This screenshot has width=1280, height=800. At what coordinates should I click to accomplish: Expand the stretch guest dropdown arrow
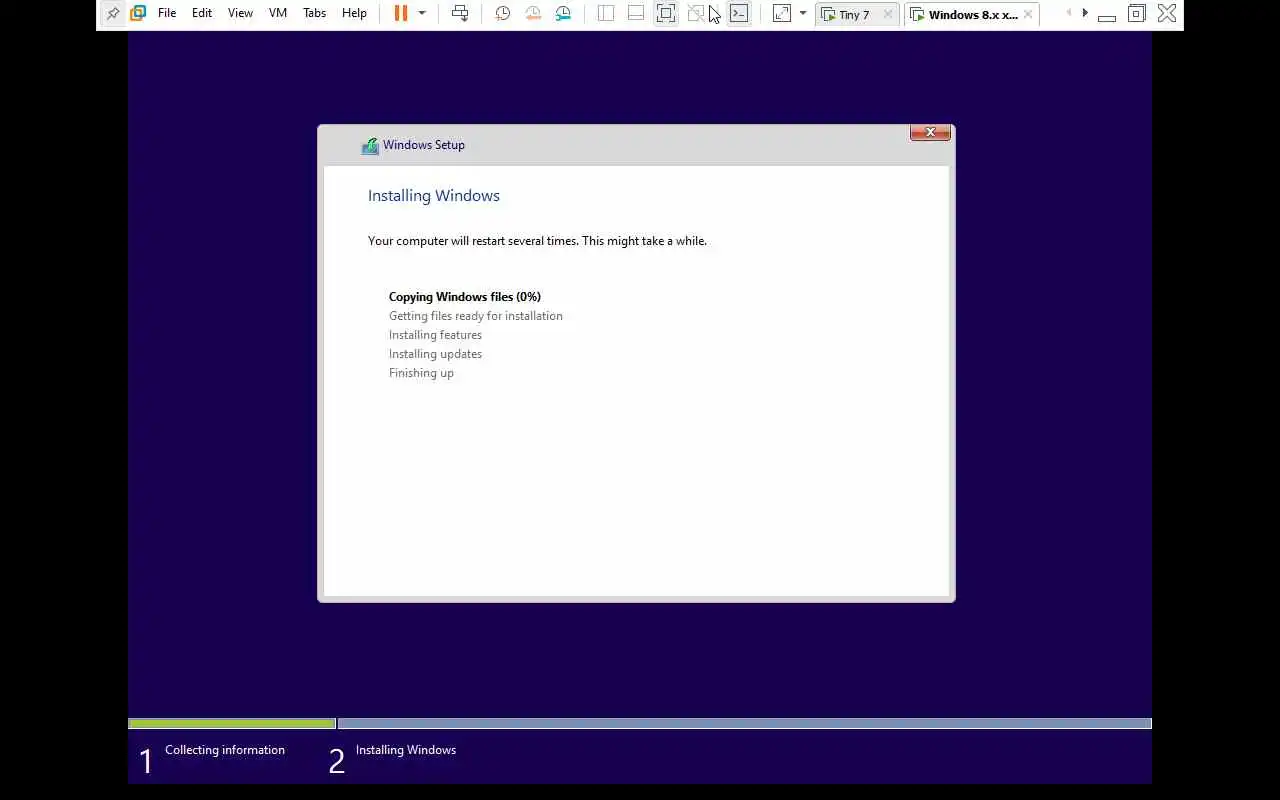802,13
